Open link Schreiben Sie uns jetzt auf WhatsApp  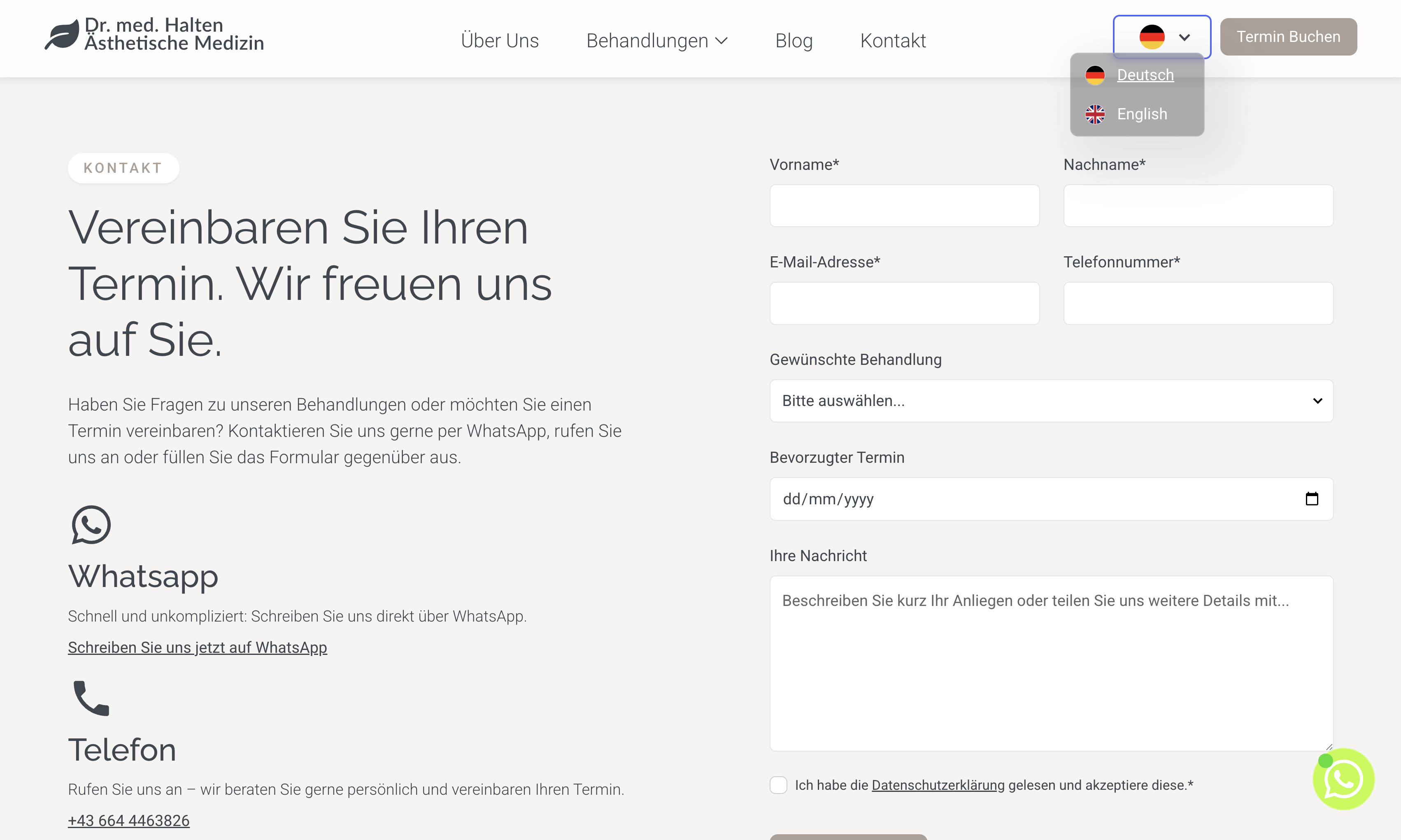coord(197,647)
